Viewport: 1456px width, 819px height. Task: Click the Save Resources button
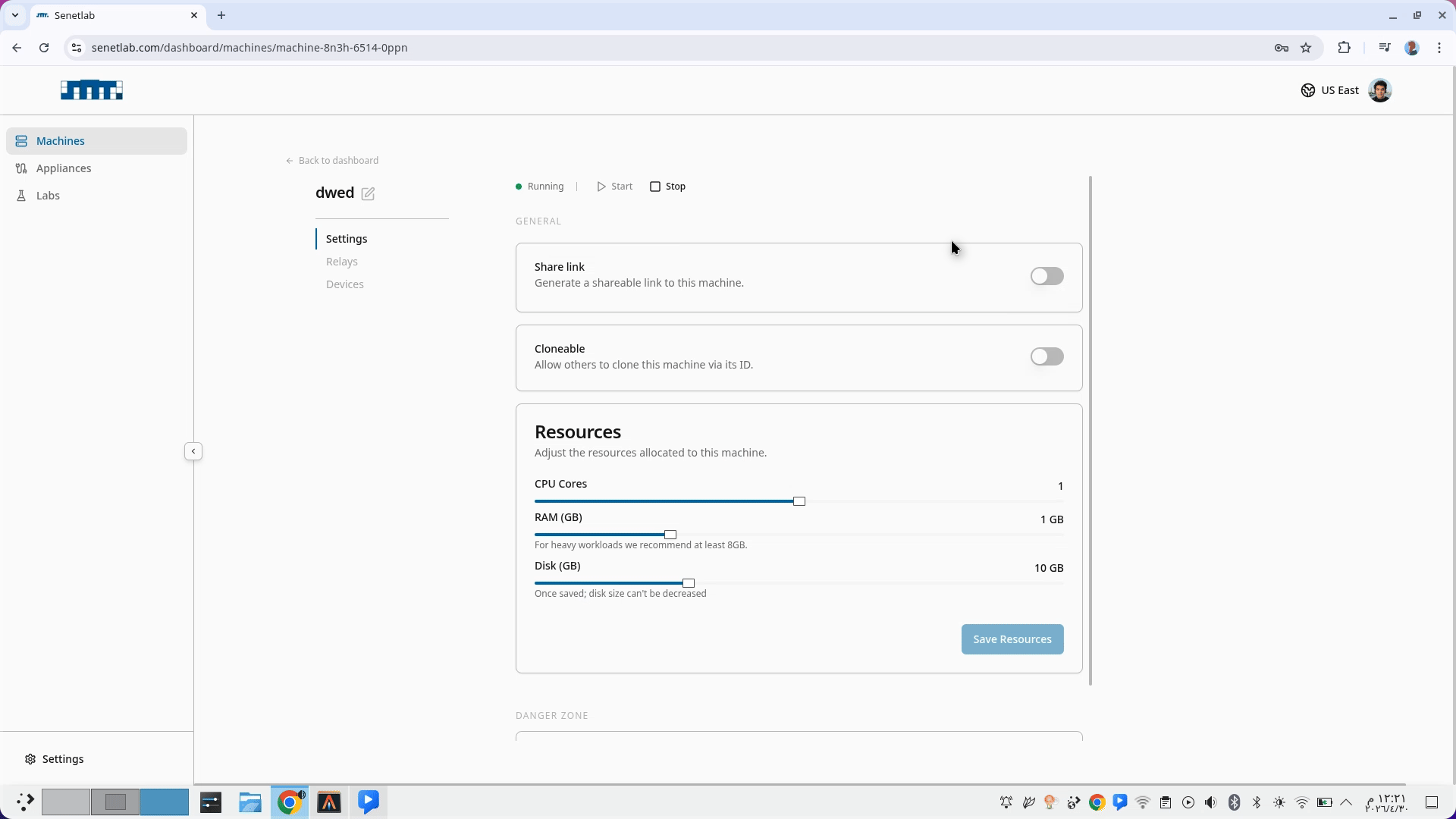point(1012,639)
